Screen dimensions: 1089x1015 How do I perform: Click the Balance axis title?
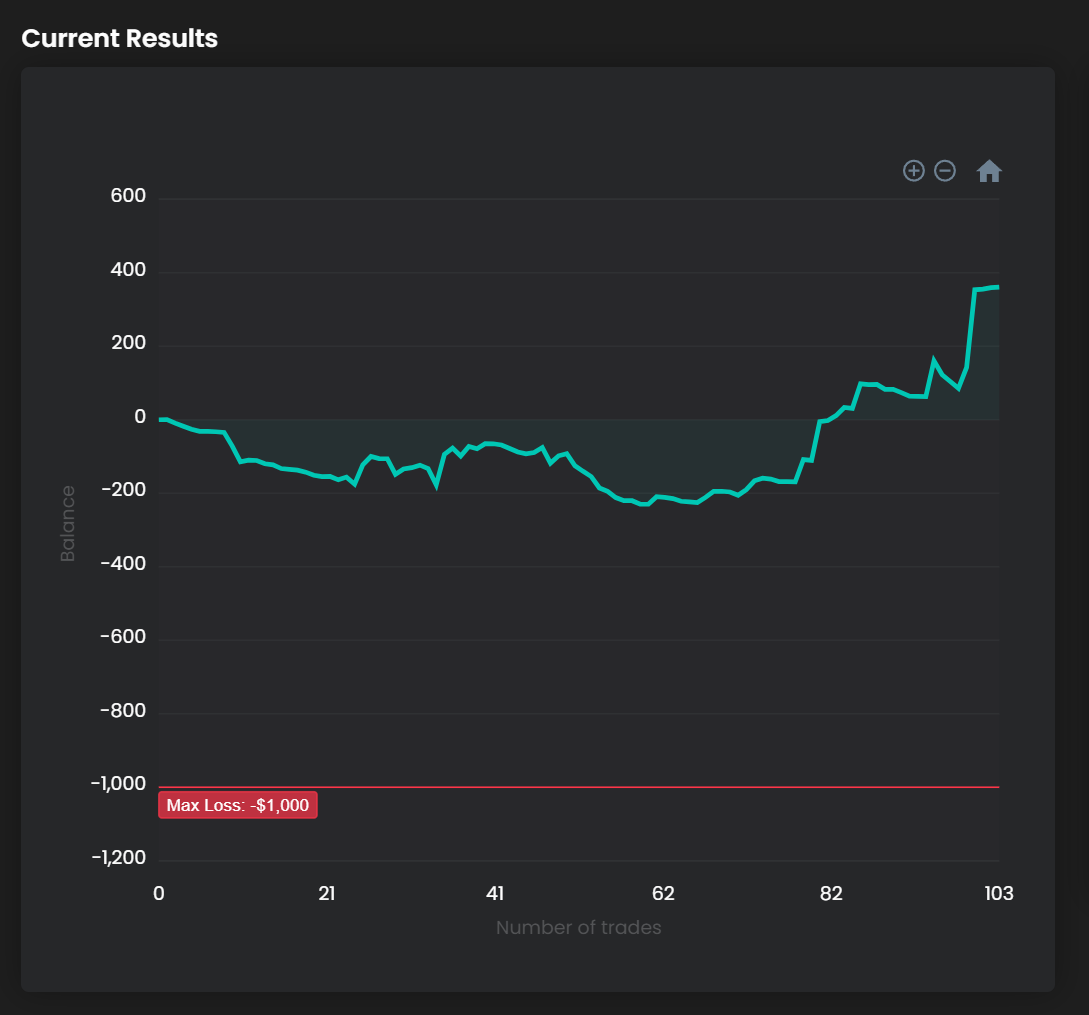(67, 524)
